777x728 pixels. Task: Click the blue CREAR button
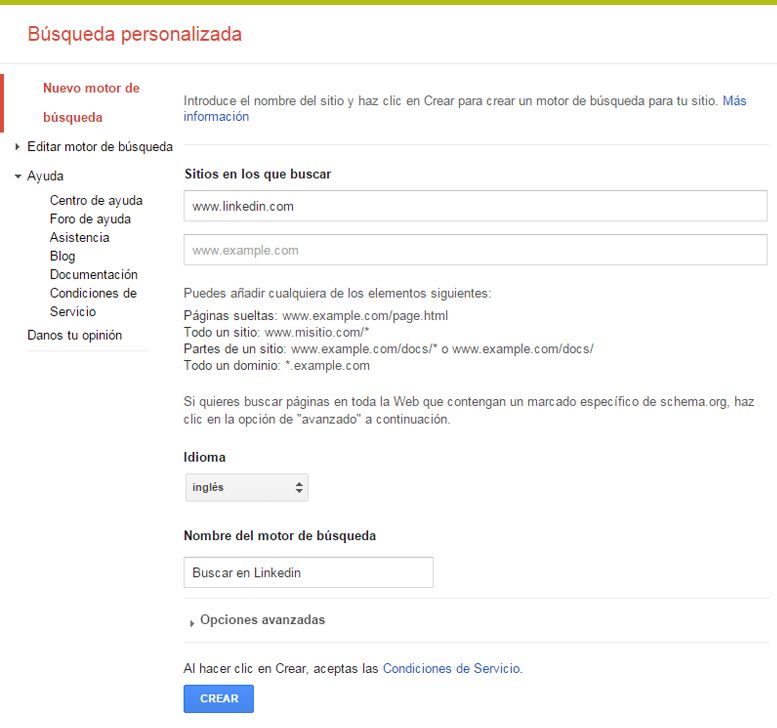[218, 698]
